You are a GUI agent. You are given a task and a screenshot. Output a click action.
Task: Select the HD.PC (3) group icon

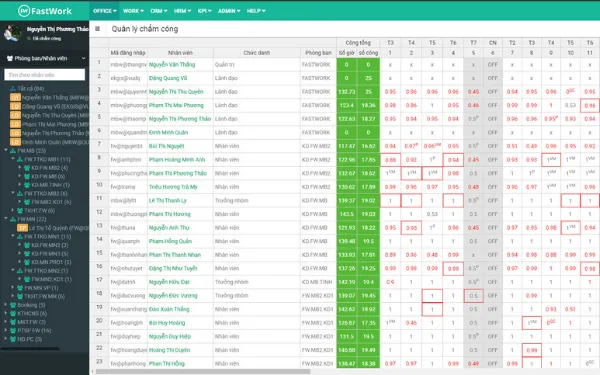pos(13,339)
